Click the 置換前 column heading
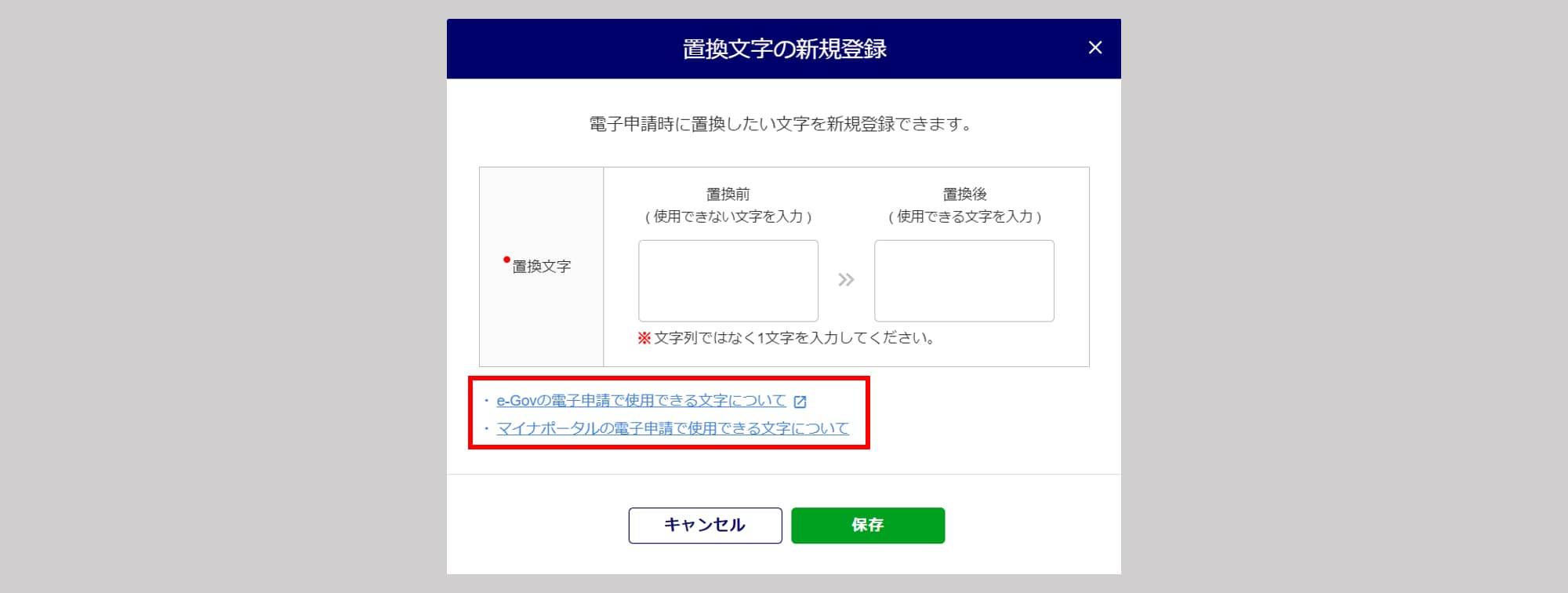This screenshot has width=1568, height=593. (728, 194)
